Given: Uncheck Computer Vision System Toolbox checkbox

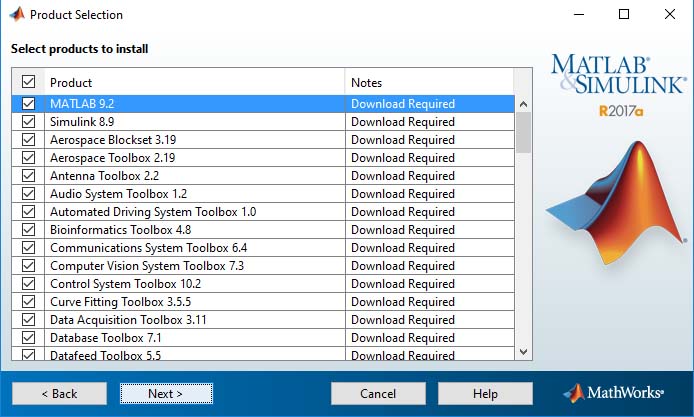Looking at the screenshot, I should 28,266.
